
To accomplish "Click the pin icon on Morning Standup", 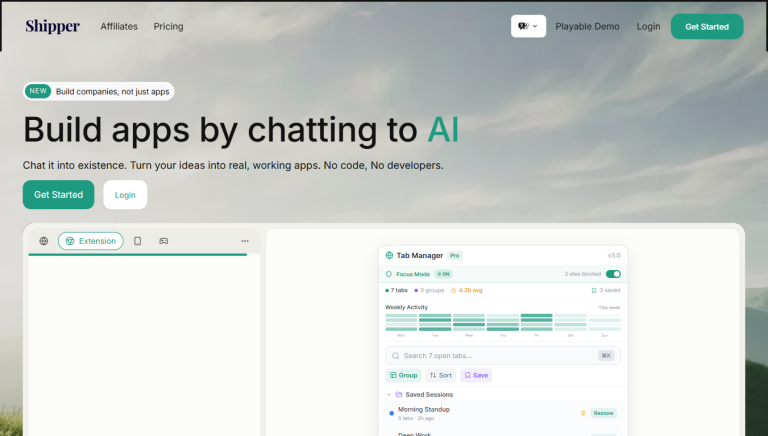I will (583, 413).
